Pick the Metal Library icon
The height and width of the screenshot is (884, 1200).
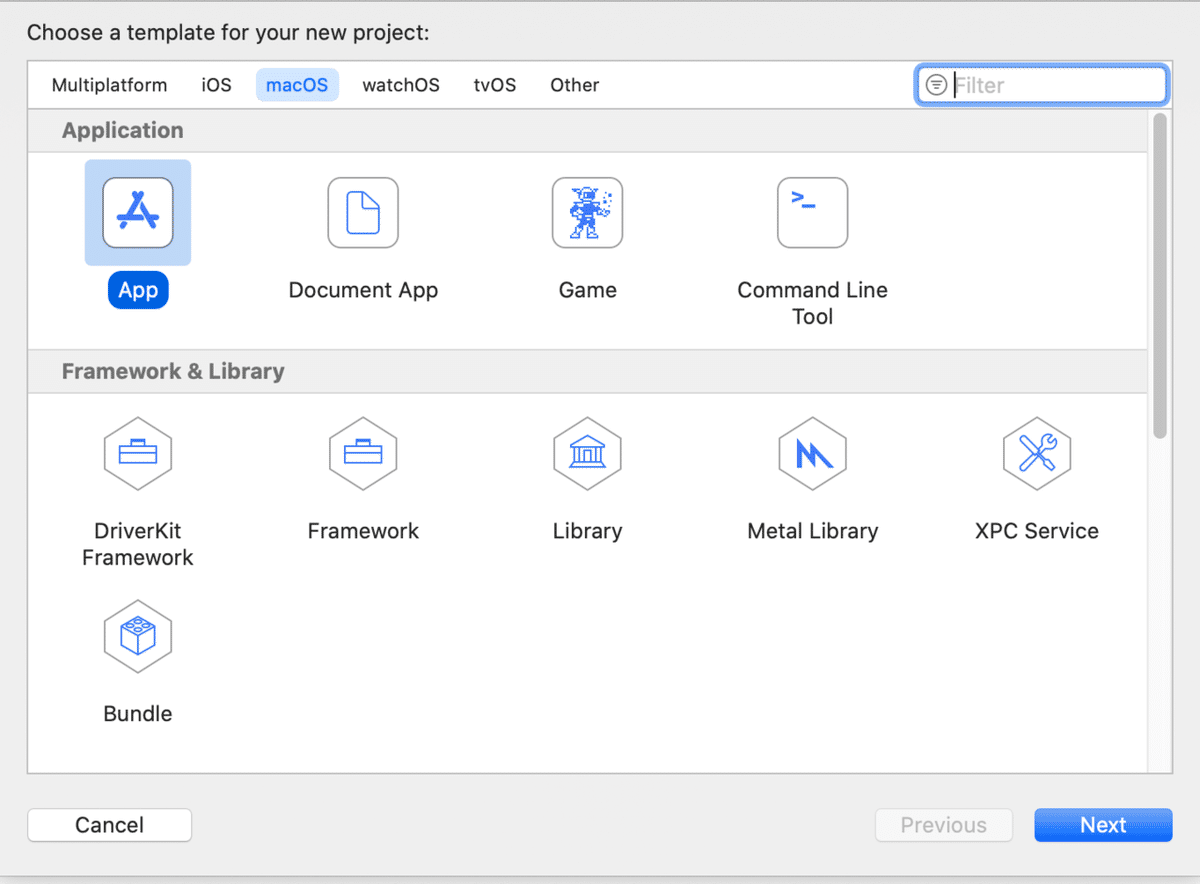[x=812, y=454]
